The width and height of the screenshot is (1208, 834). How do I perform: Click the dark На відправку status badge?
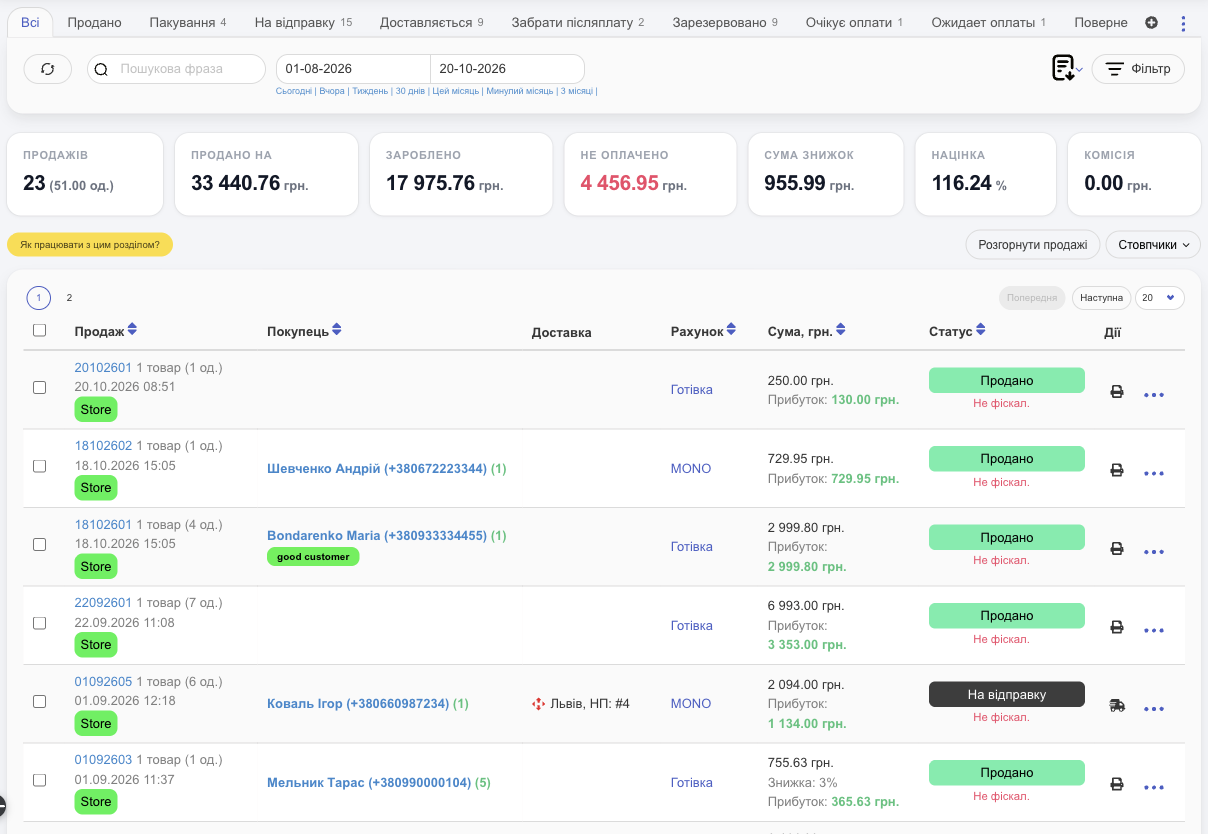pos(1007,694)
